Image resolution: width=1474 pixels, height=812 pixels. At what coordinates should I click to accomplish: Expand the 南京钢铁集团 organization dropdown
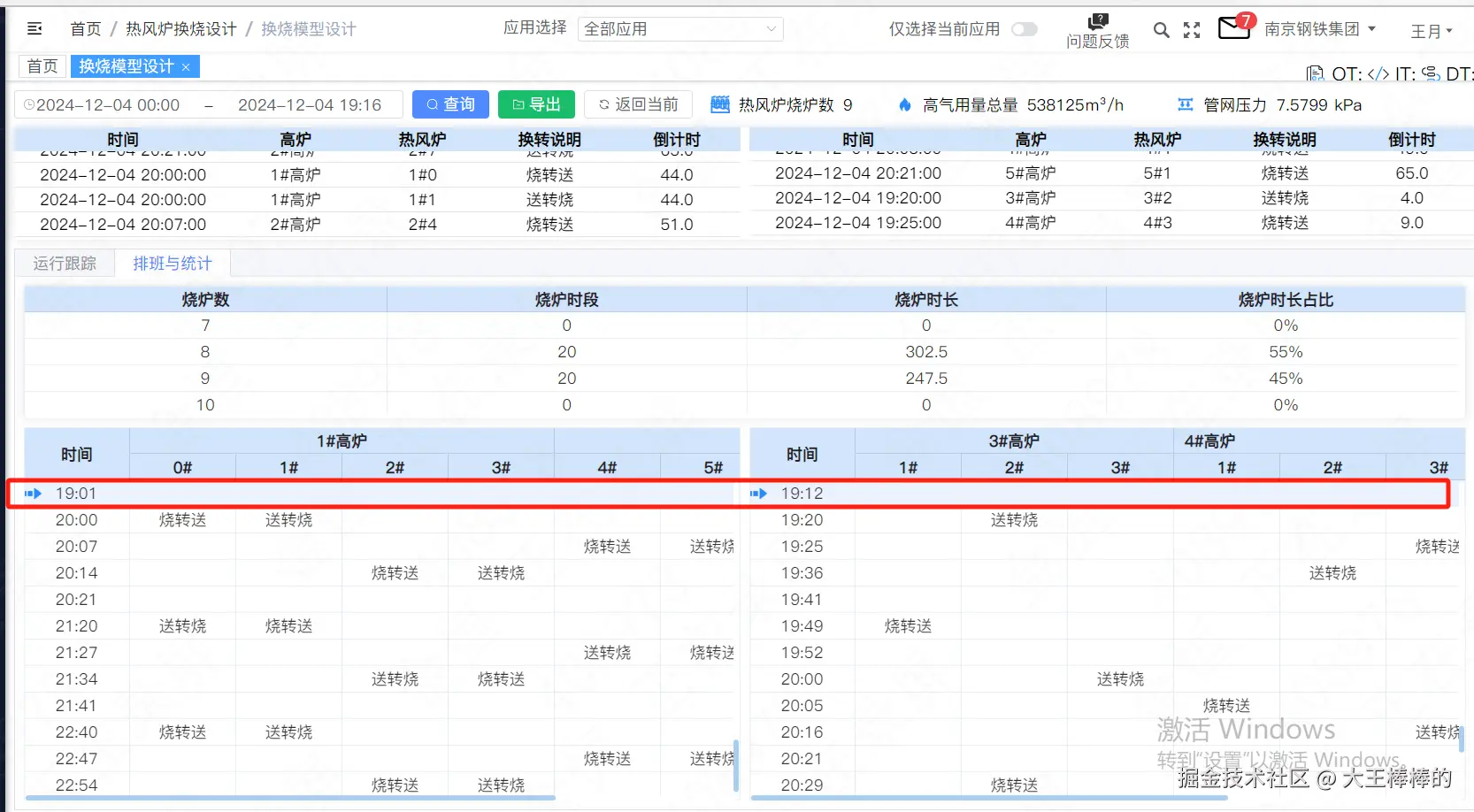click(x=1320, y=29)
